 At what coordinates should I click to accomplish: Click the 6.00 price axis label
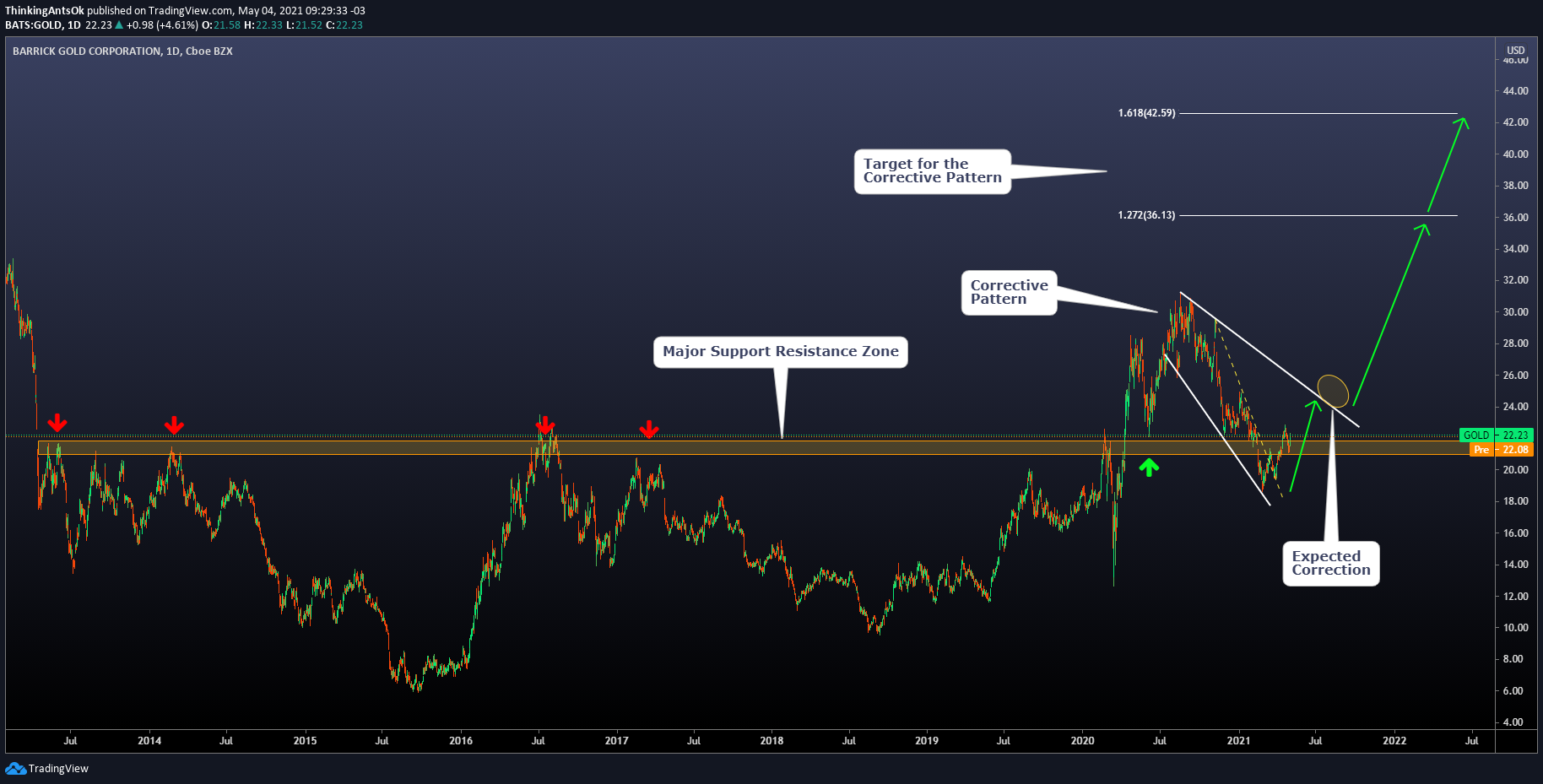point(1515,691)
